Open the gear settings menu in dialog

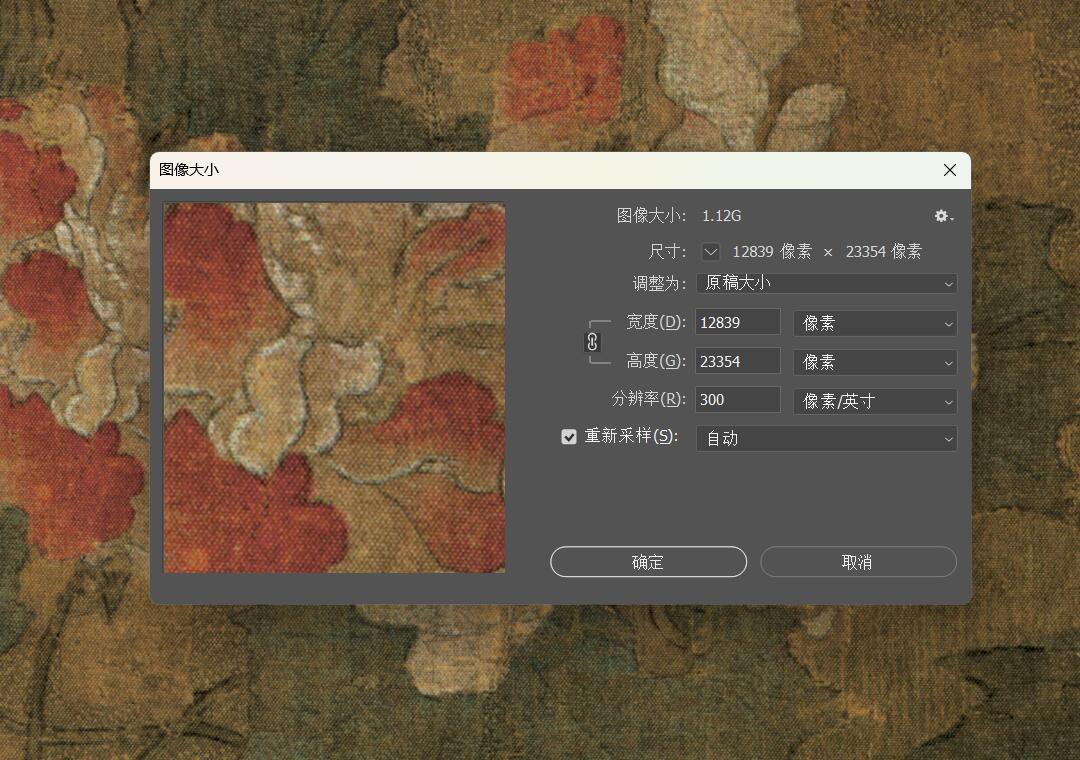[x=943, y=216]
